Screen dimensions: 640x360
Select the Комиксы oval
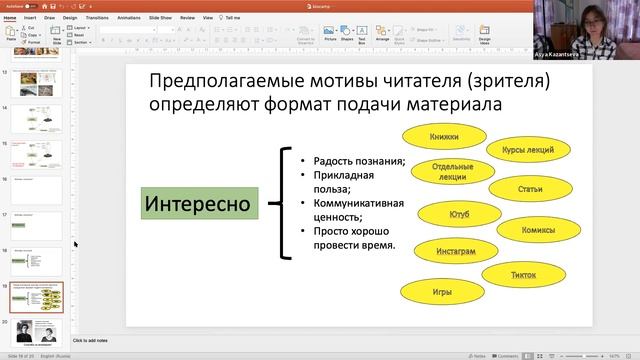(x=538, y=230)
